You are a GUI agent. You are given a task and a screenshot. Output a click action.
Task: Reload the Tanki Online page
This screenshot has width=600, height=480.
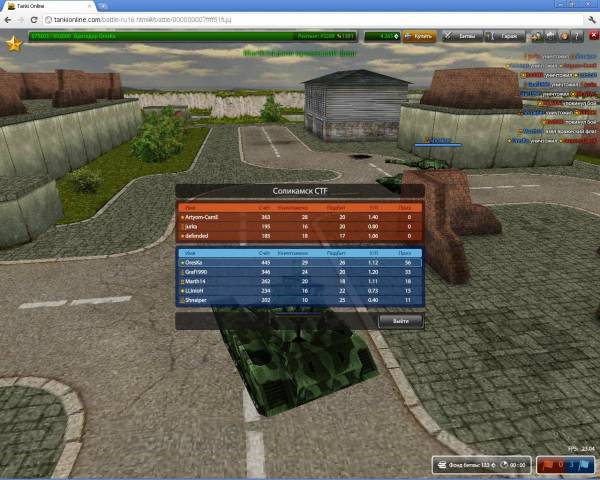34,20
